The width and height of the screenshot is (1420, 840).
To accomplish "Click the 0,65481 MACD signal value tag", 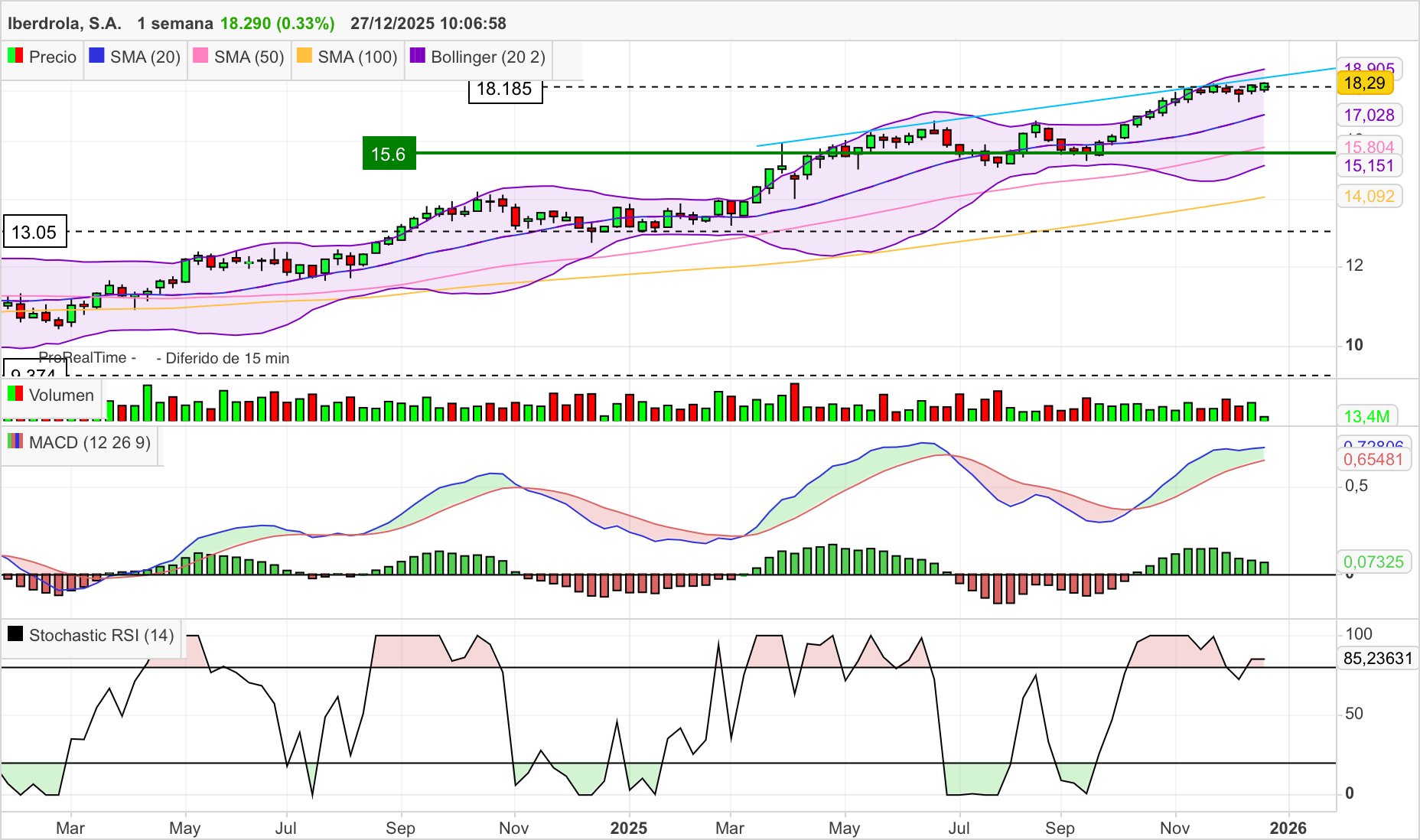I will 1374,460.
